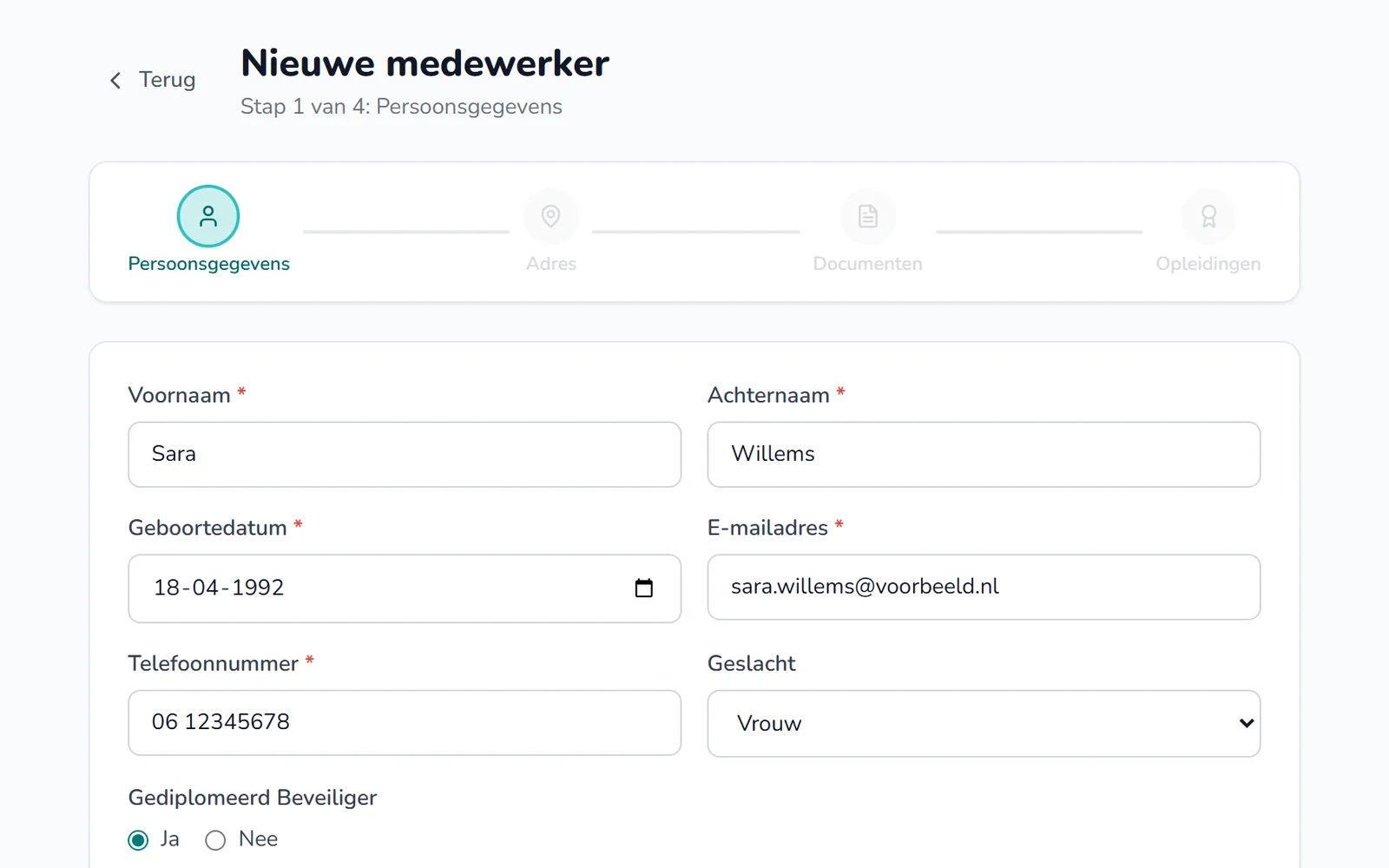Click the Voornaam field containing Sara
The width and height of the screenshot is (1389, 868).
point(405,455)
